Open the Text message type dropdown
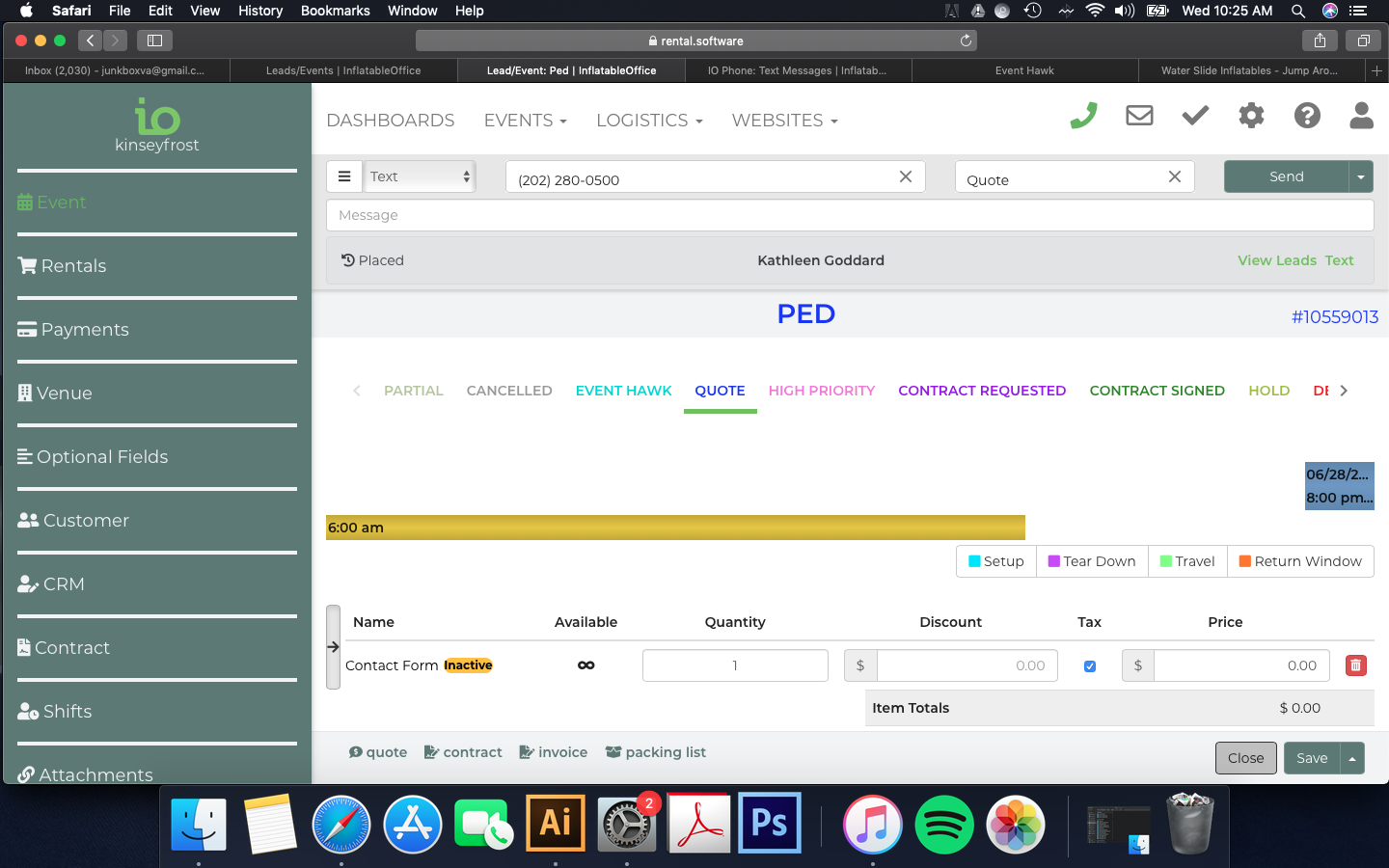Viewport: 1389px width, 868px height. (421, 176)
